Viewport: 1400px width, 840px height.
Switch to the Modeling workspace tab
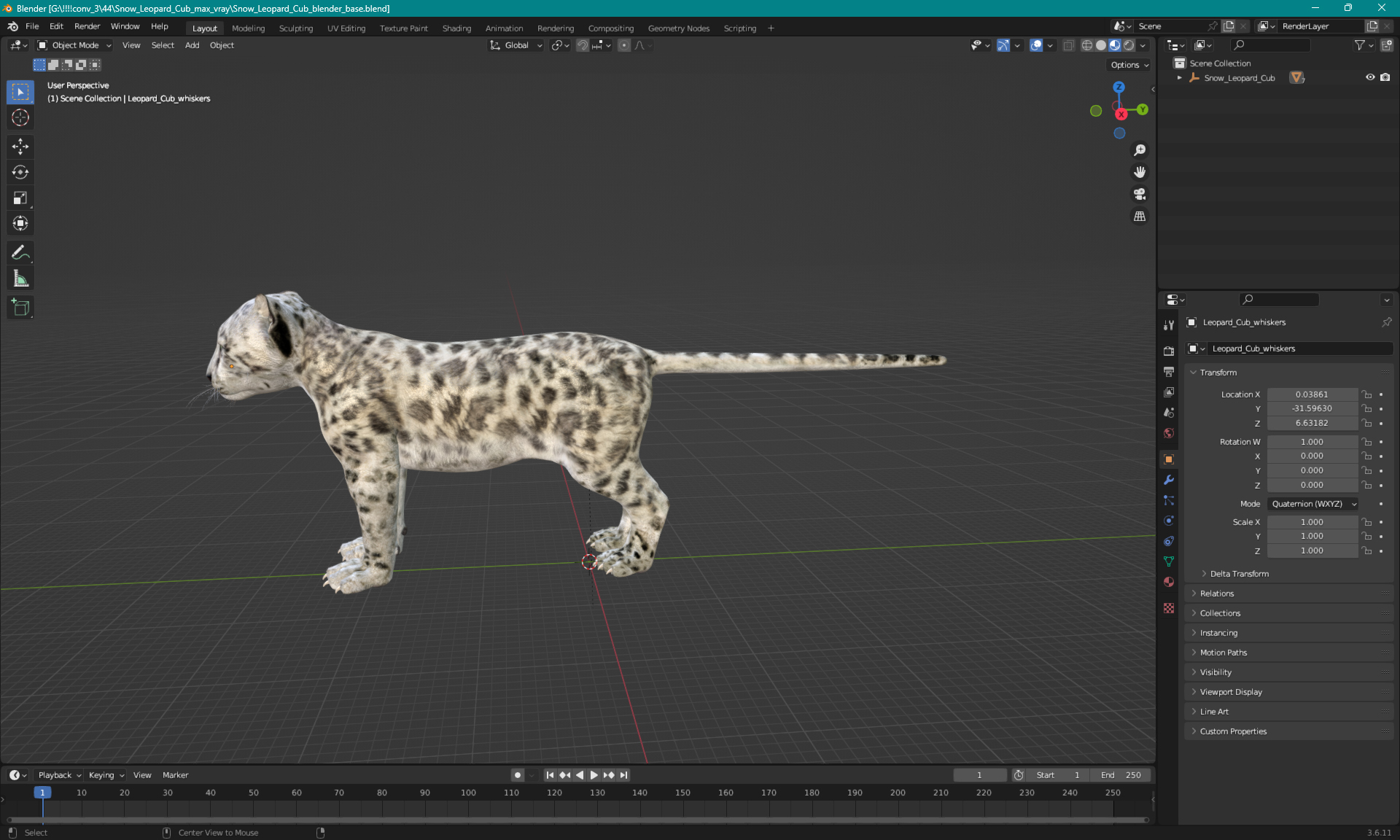(248, 28)
